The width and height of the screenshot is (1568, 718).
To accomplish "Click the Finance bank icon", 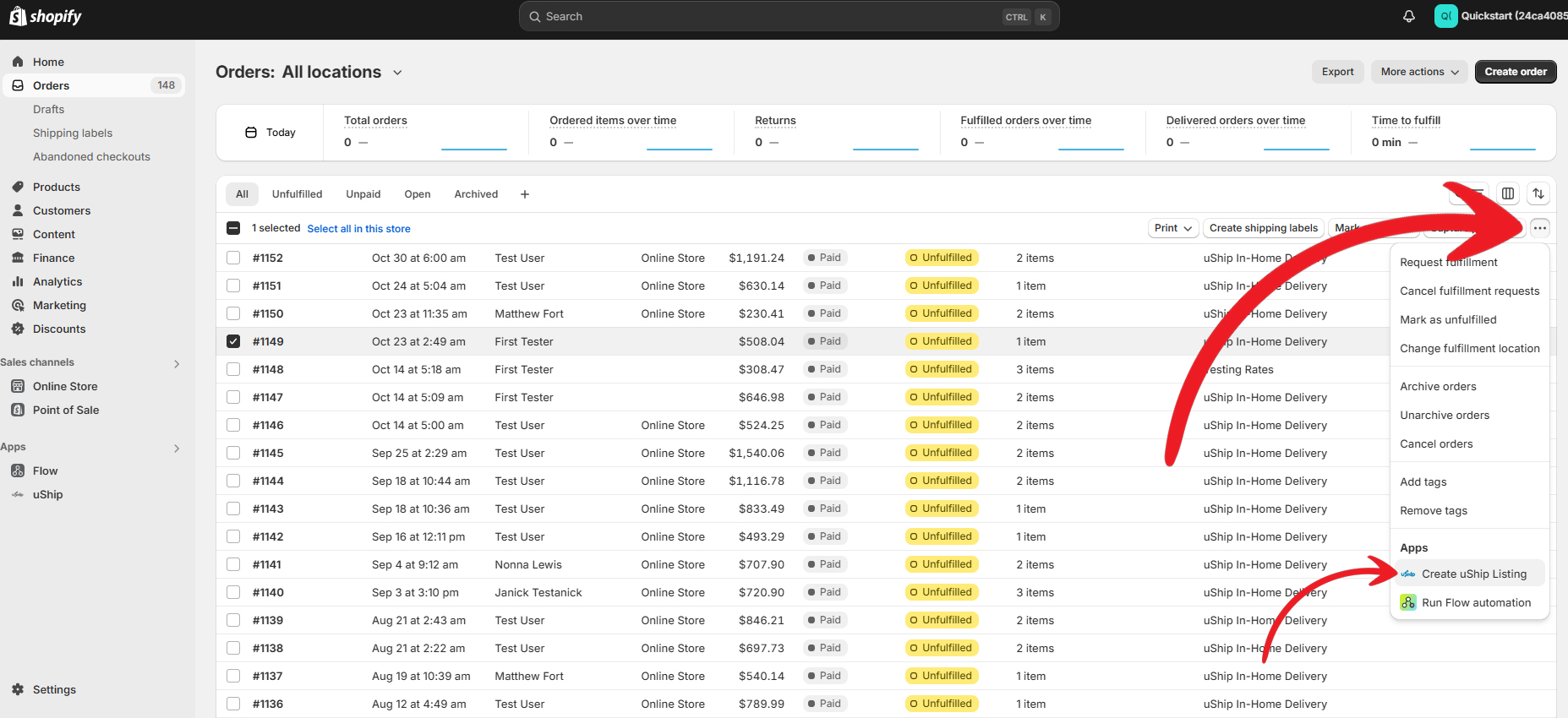I will click(x=18, y=258).
